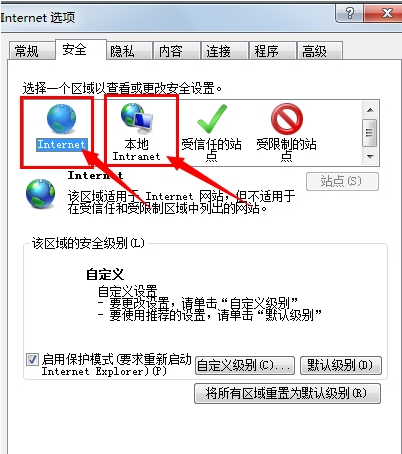The height and width of the screenshot is (454, 402).
Task: Click the 自定义级别(C)... button
Action: click(x=245, y=366)
